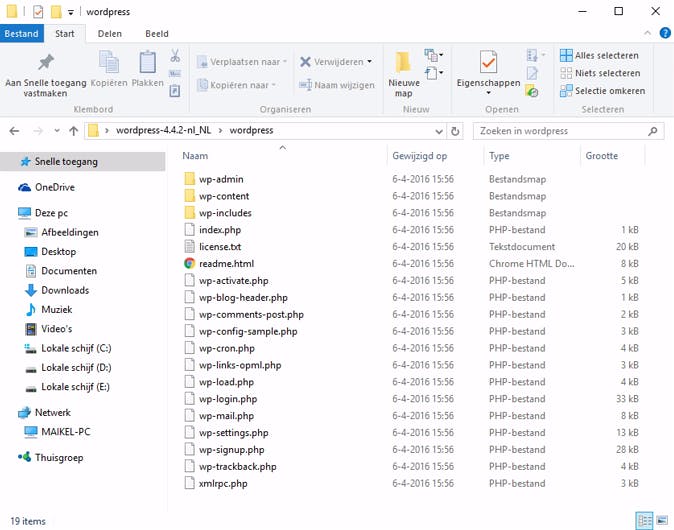Open the quick access toolbar customize dropdown
The height and width of the screenshot is (530, 674).
70,12
